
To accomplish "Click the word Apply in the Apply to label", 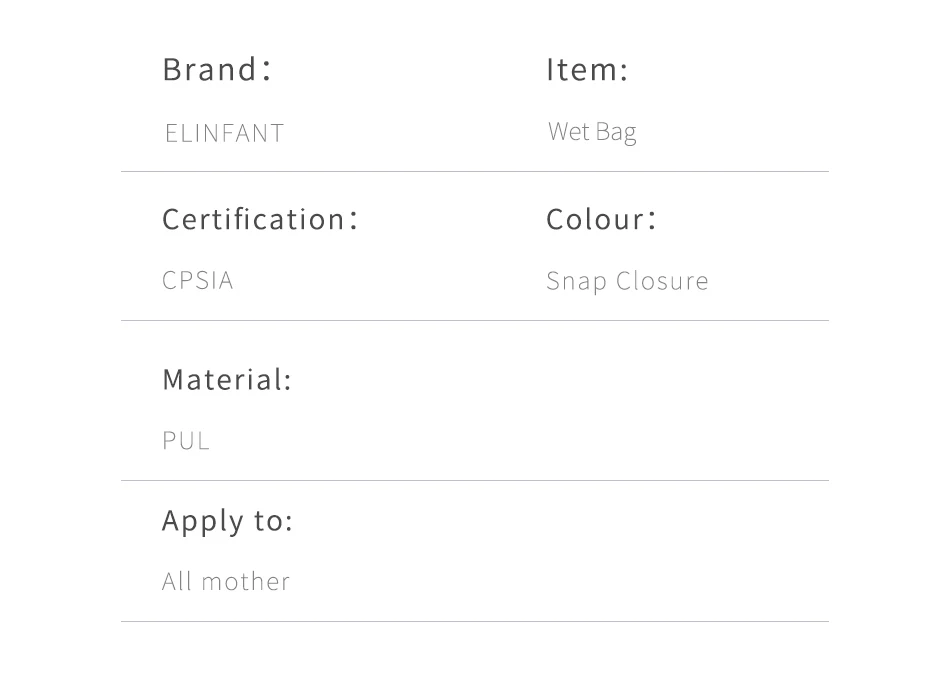I will [200, 521].
